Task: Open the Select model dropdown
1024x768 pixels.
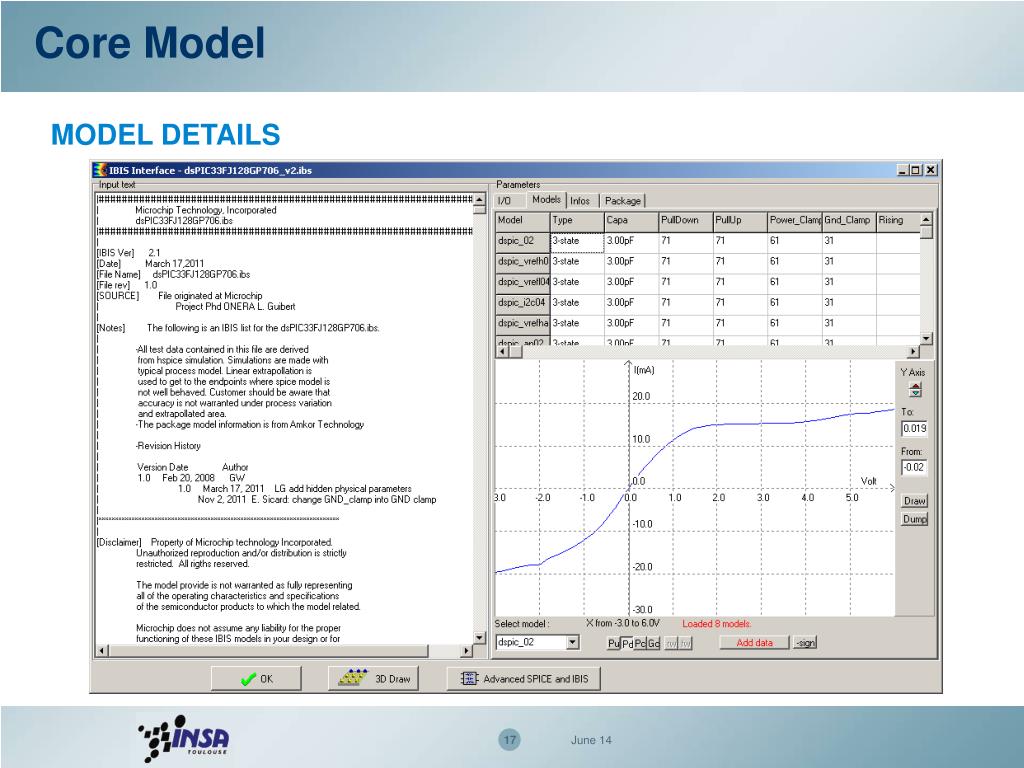Action: point(573,643)
